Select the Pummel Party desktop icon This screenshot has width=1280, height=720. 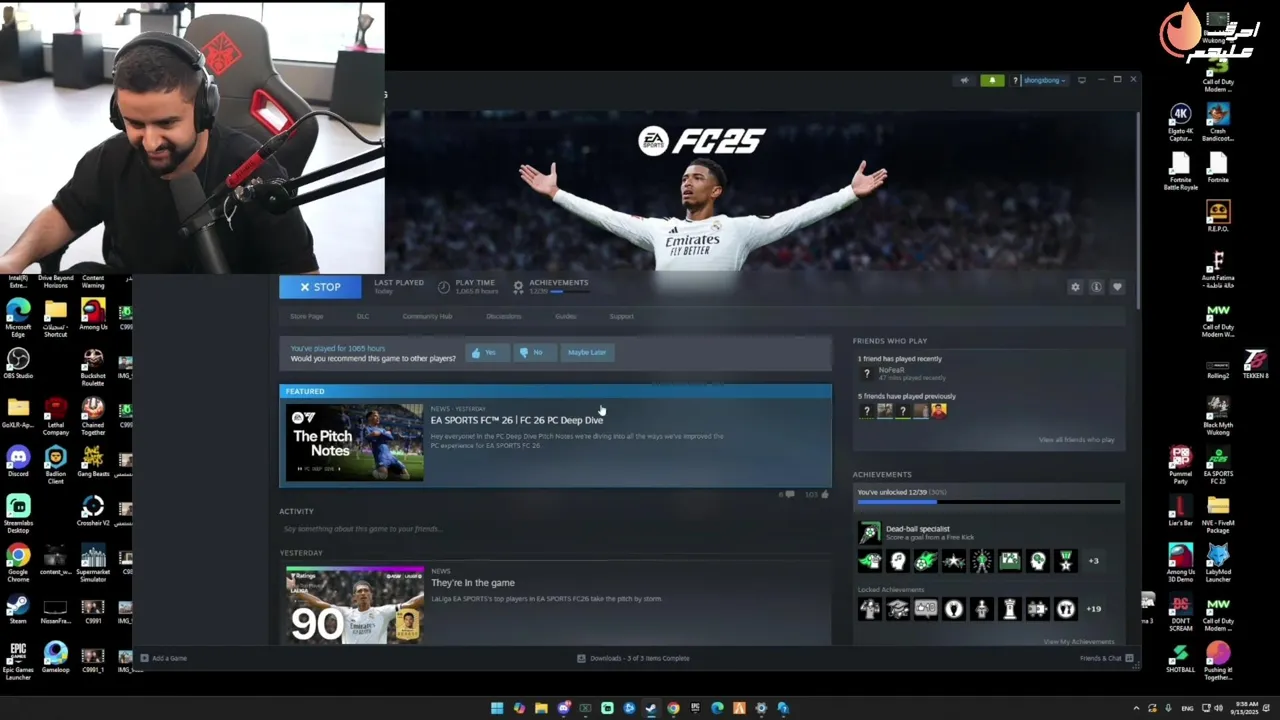pyautogui.click(x=1181, y=466)
